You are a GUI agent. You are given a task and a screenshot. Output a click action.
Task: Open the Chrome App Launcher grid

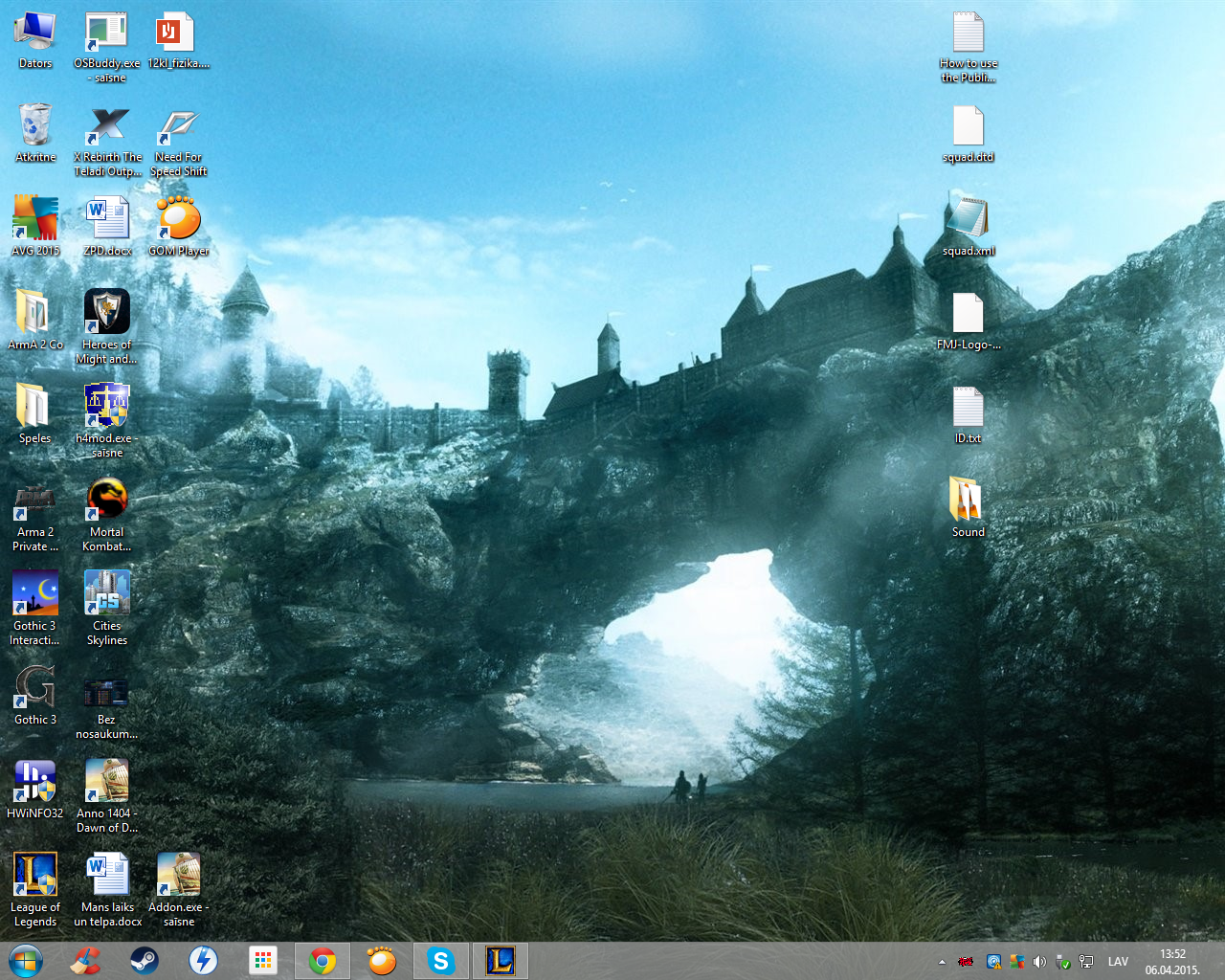[x=263, y=960]
